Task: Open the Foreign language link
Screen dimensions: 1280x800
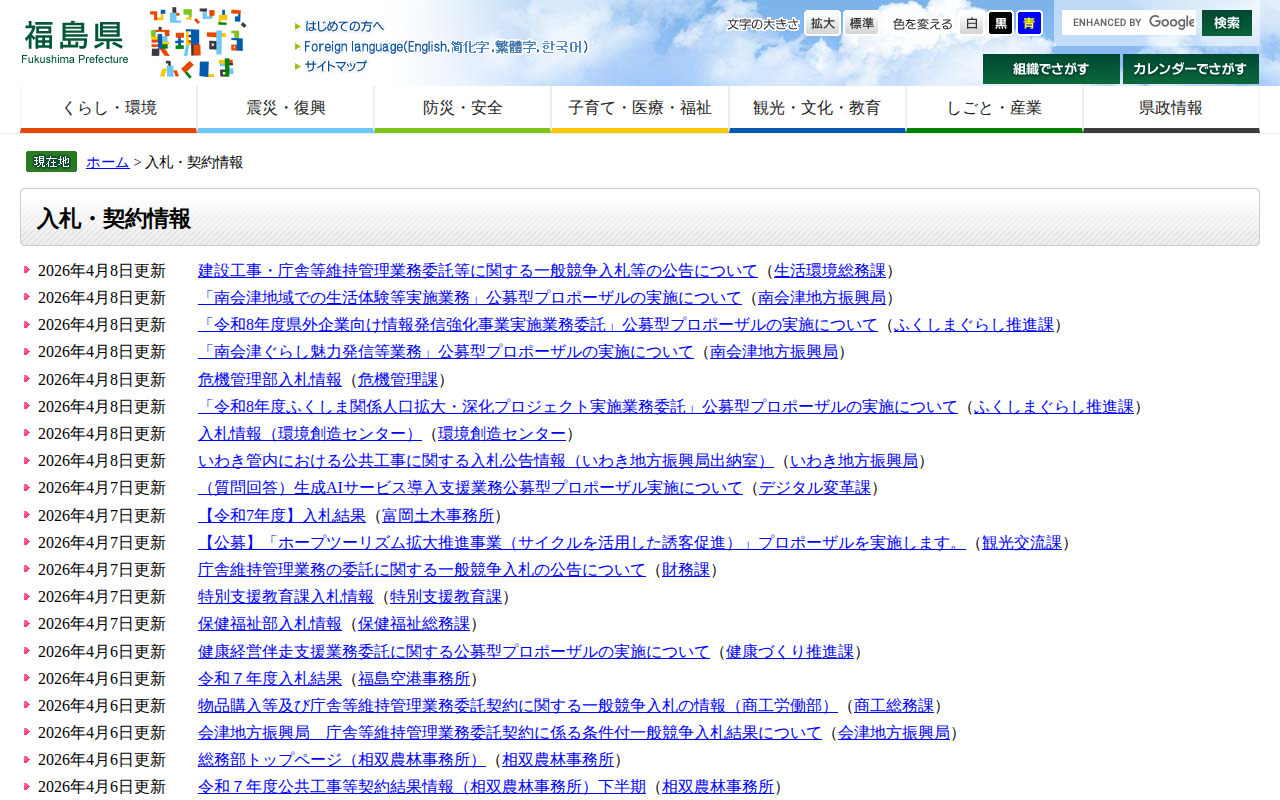Action: tap(446, 46)
